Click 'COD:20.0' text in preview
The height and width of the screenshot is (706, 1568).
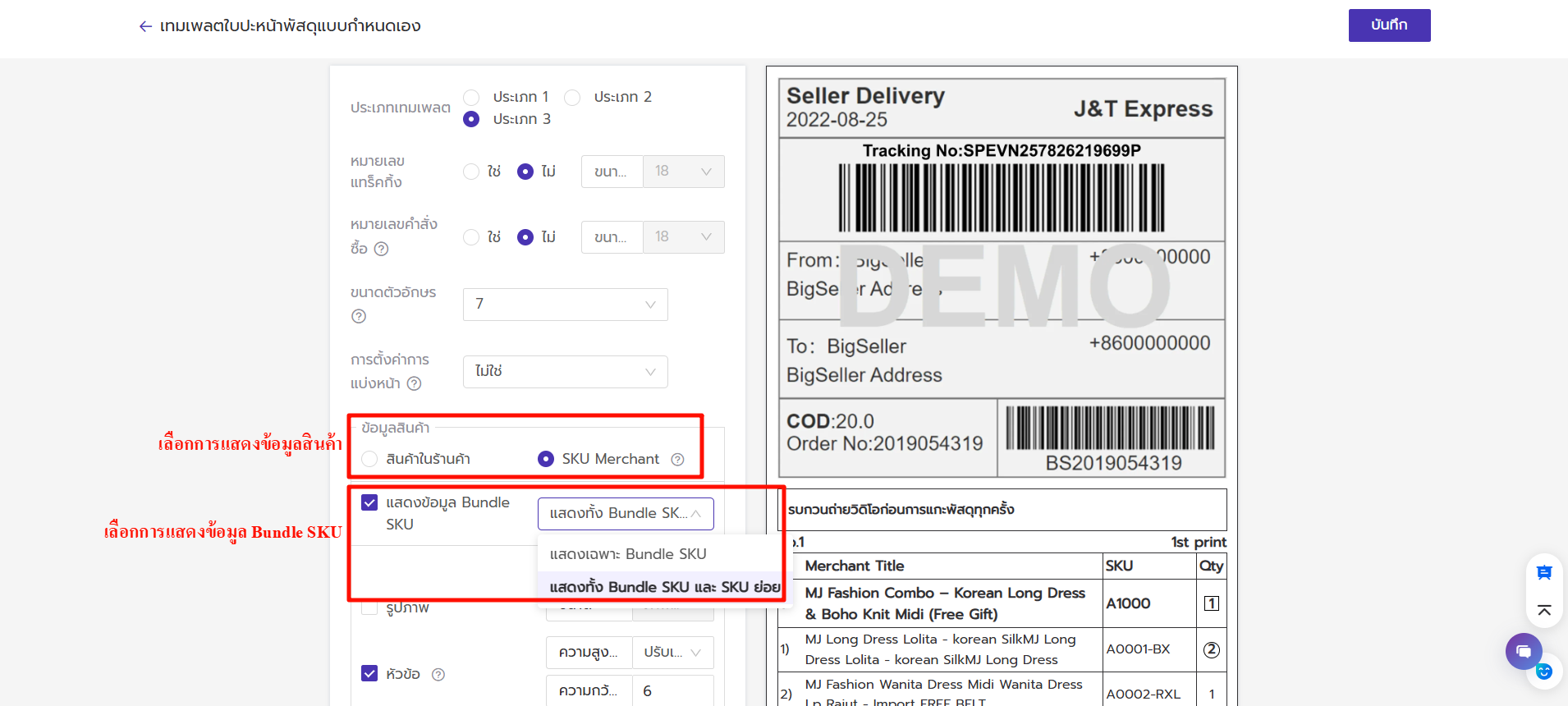pyautogui.click(x=830, y=422)
